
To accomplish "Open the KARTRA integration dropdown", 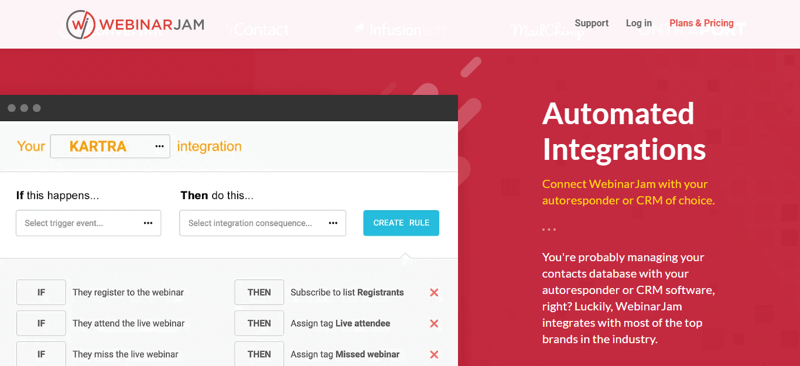I will 110,146.
